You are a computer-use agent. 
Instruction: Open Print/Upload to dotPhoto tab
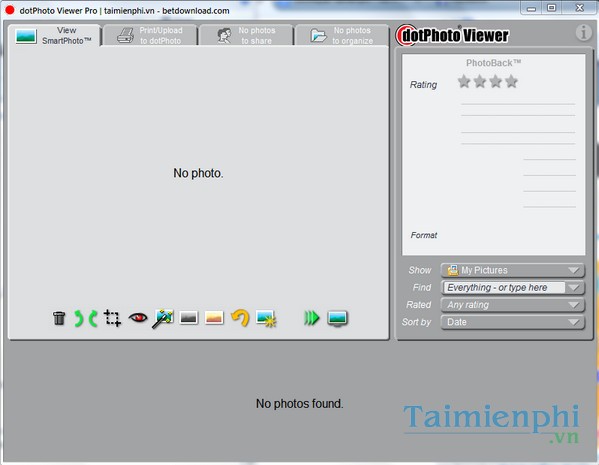click(x=150, y=36)
